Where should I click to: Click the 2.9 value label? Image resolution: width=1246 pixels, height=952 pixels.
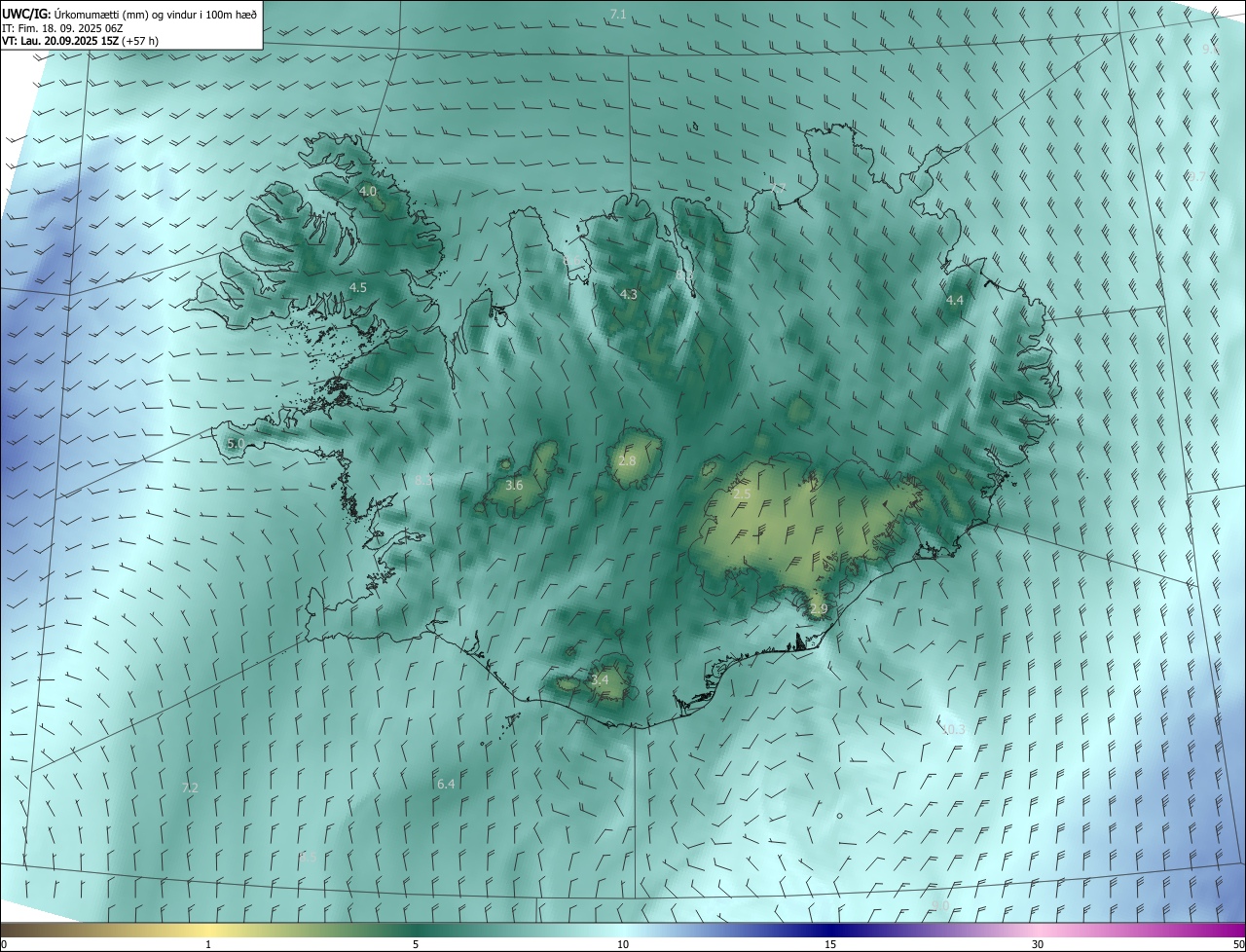click(x=819, y=609)
